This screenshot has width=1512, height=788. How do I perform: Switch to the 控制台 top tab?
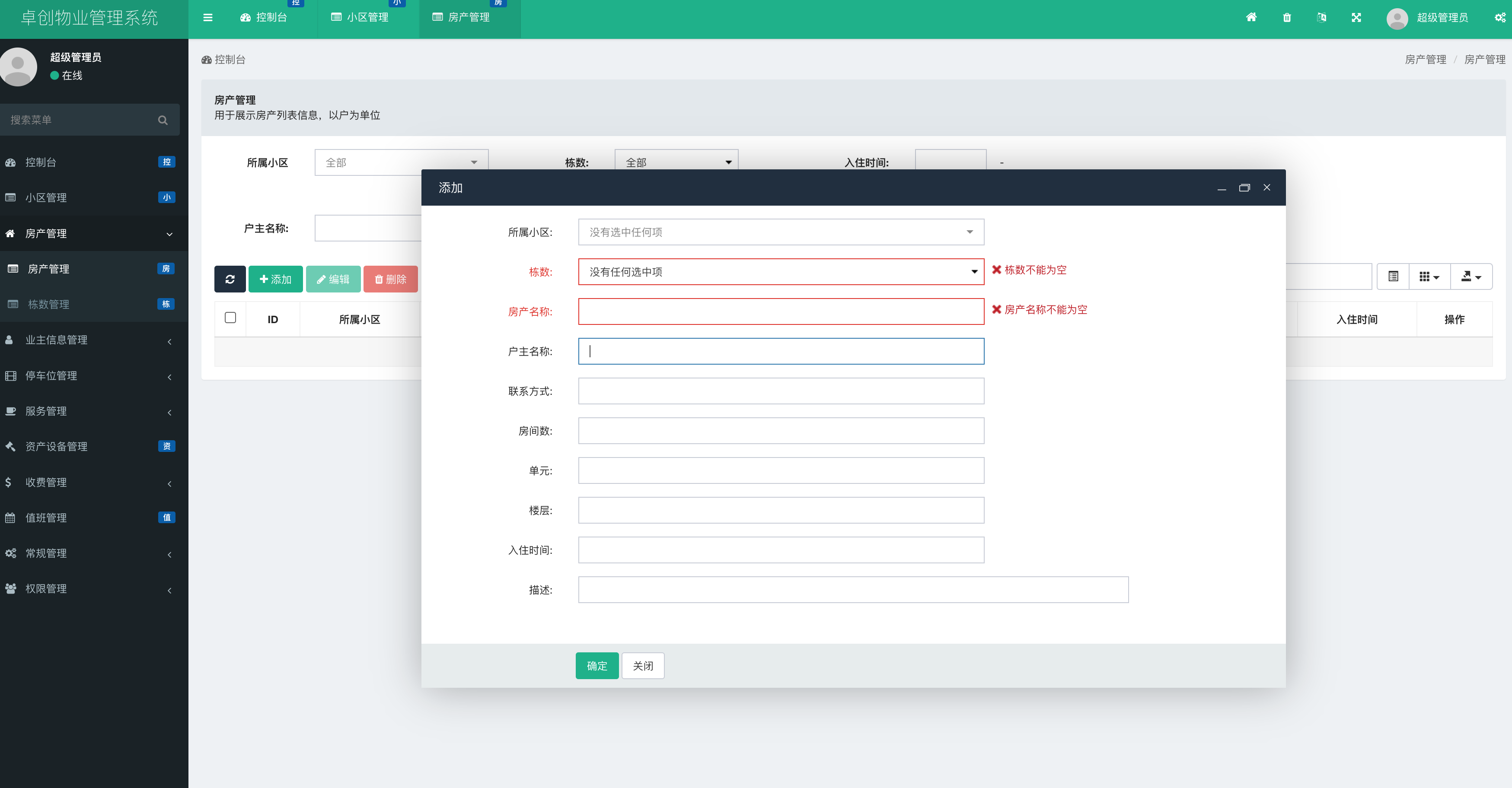tap(264, 18)
